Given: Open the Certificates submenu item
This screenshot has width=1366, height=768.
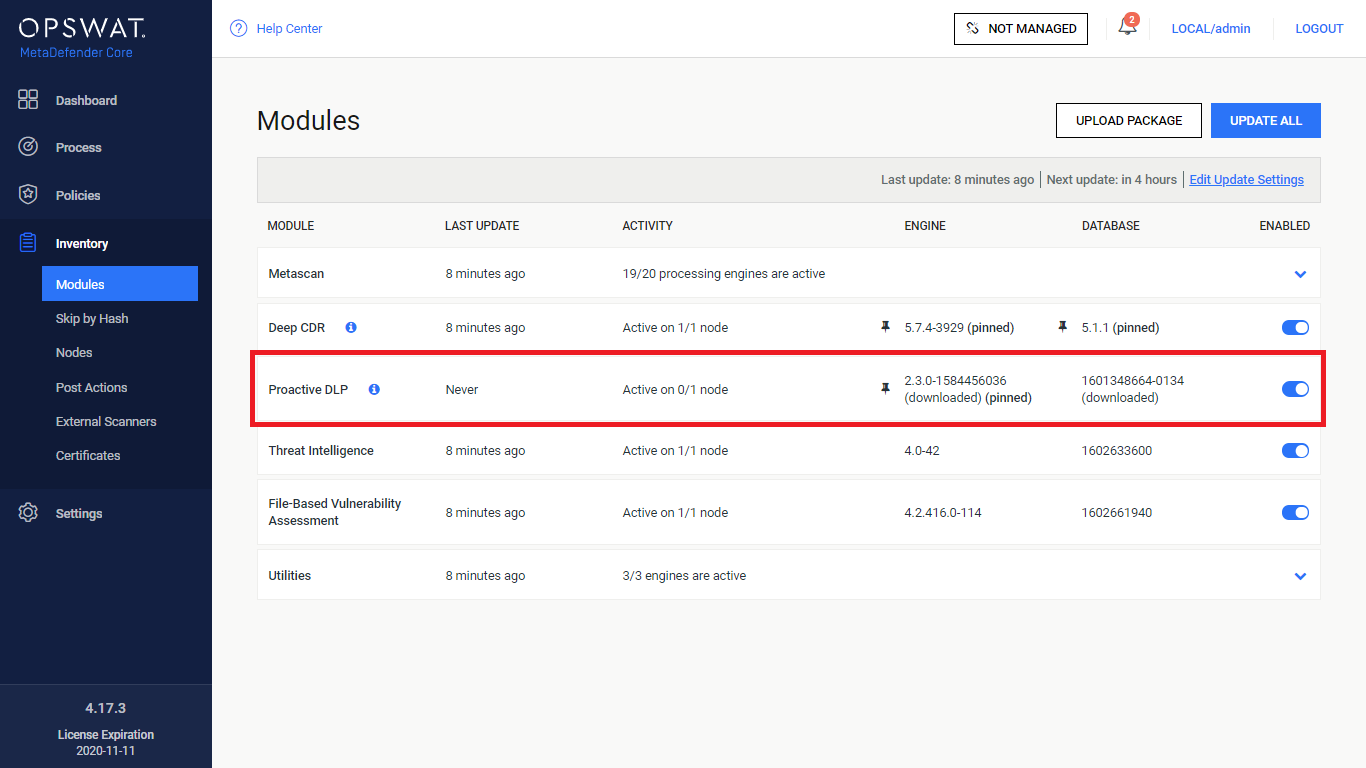Looking at the screenshot, I should 88,455.
